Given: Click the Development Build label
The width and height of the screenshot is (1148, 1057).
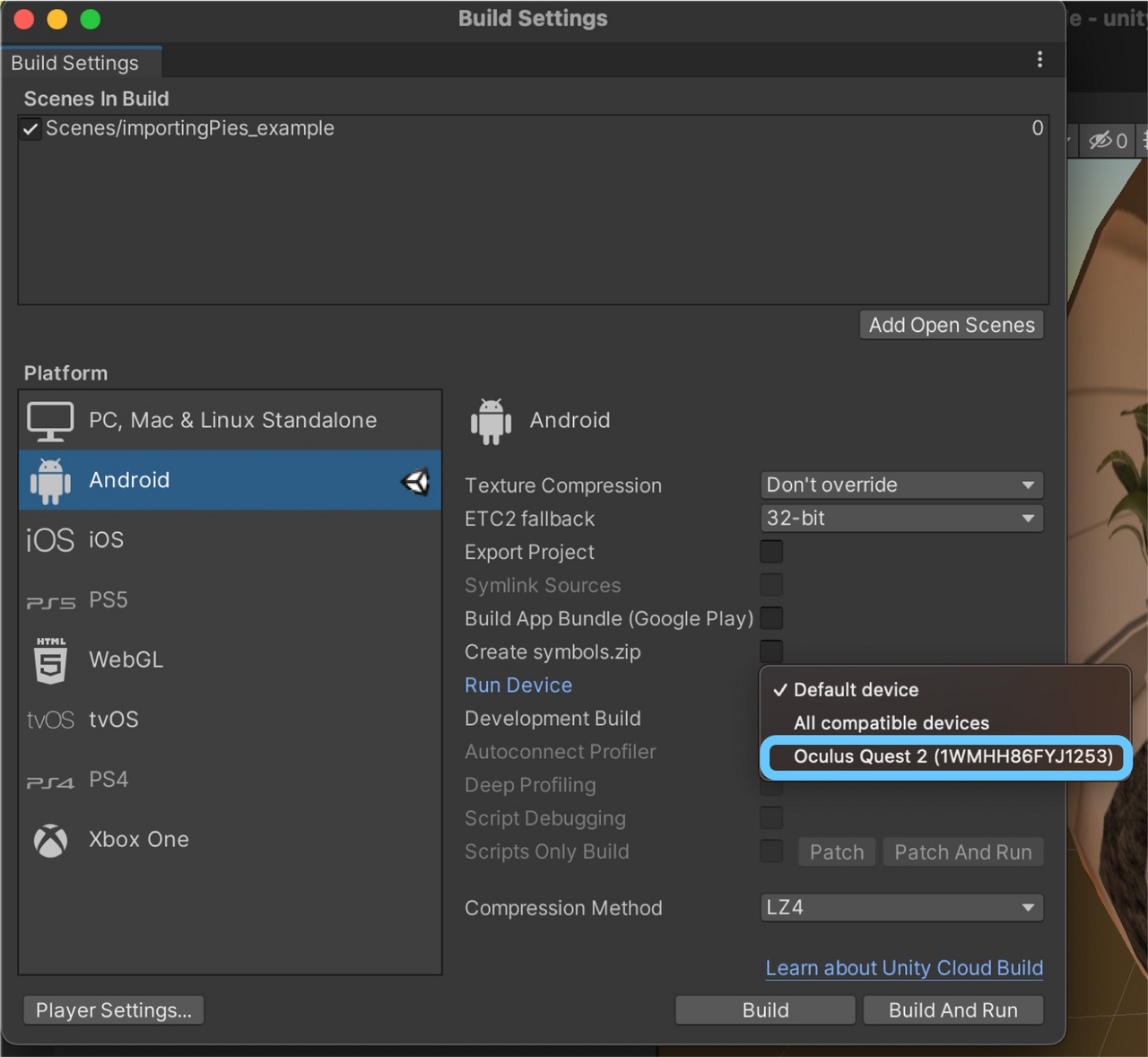Looking at the screenshot, I should pyautogui.click(x=552, y=719).
